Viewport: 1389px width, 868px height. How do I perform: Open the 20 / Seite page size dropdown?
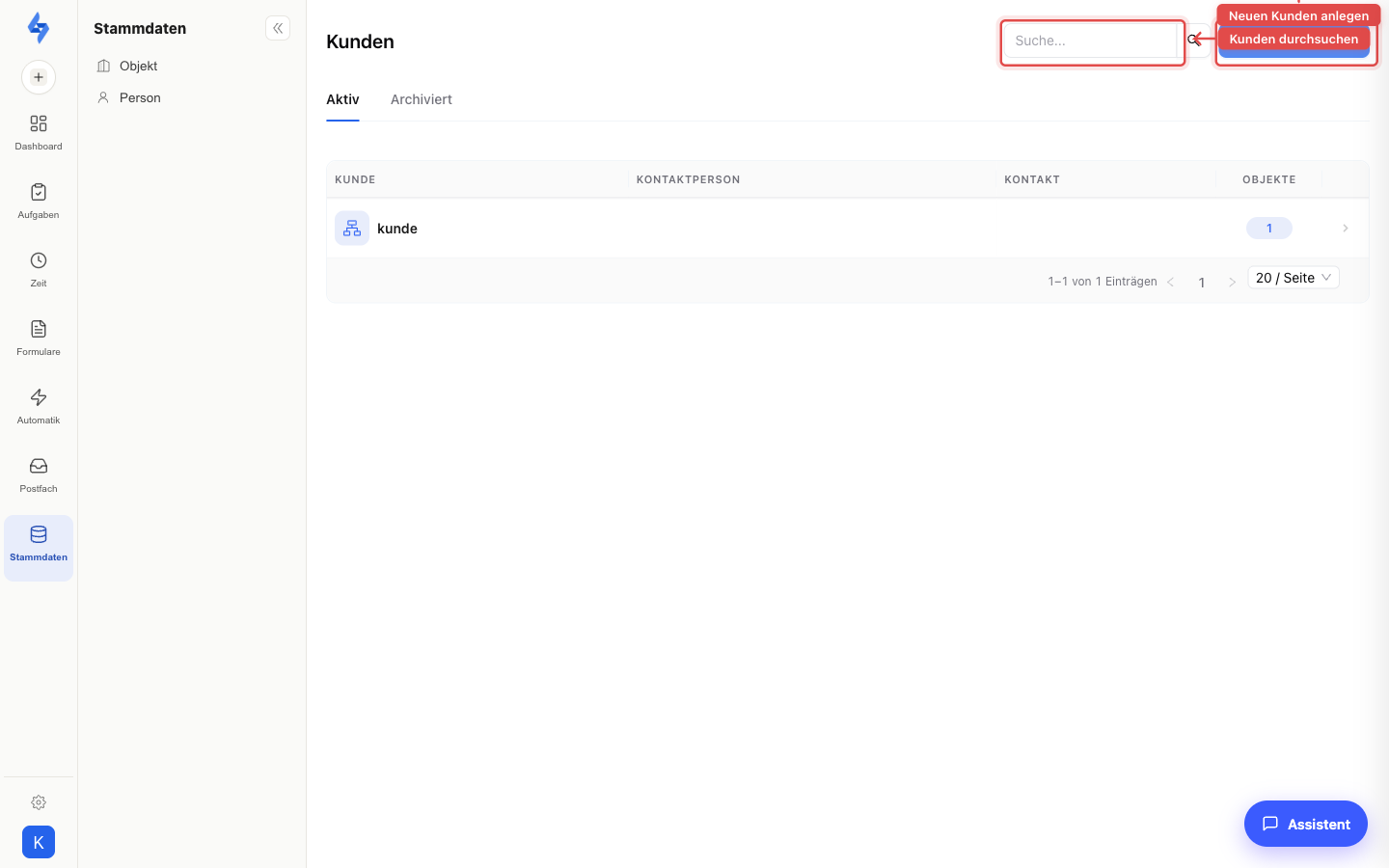(x=1294, y=278)
